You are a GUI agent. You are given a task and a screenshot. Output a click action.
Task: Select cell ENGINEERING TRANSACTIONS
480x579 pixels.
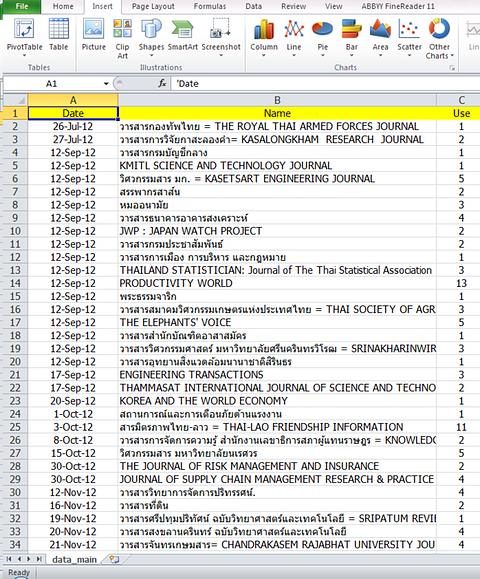click(x=277, y=375)
